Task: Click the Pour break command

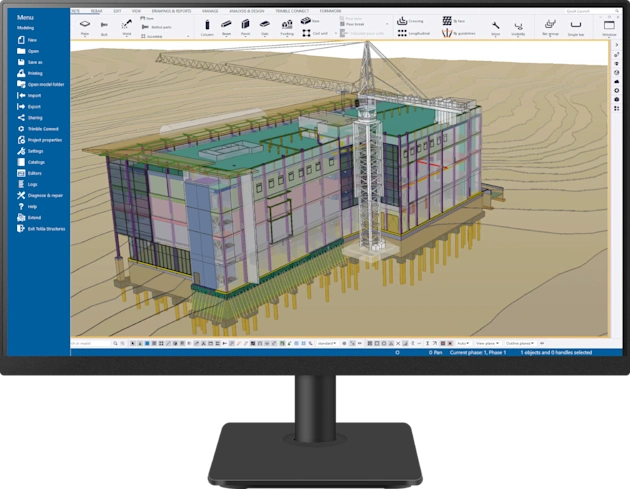Action: coord(352,24)
